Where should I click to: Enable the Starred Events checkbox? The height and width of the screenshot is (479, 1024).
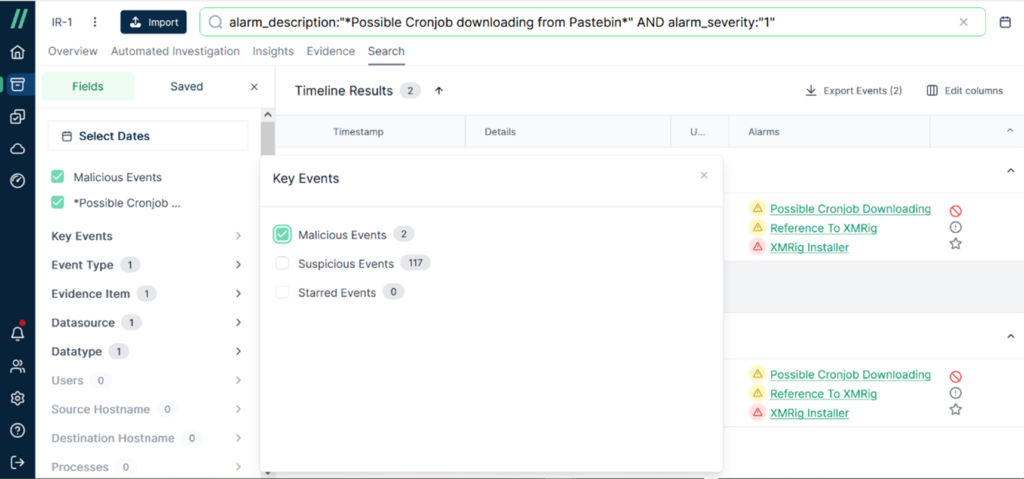point(282,292)
